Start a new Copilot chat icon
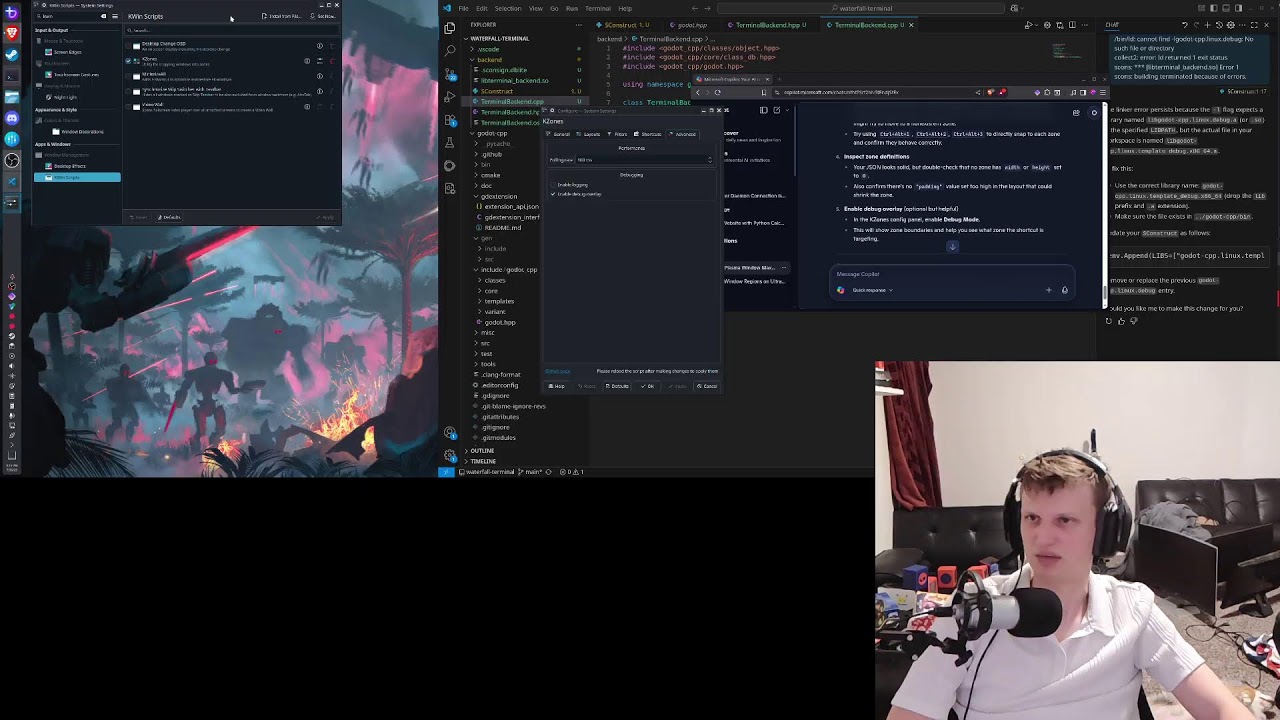The height and width of the screenshot is (720, 1280). [x=776, y=110]
